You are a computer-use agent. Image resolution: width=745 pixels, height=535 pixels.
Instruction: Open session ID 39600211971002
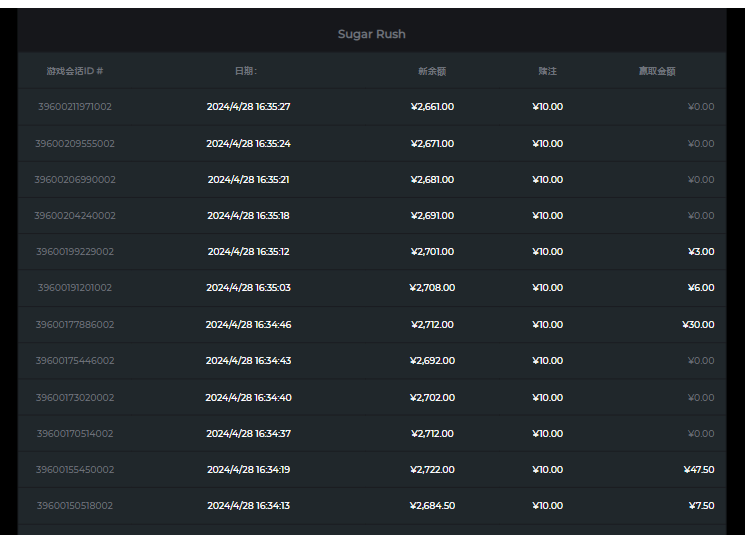[x=75, y=107]
